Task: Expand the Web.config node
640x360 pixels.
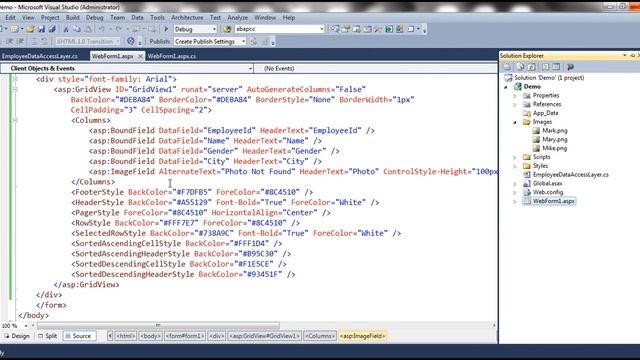Action: click(515, 192)
